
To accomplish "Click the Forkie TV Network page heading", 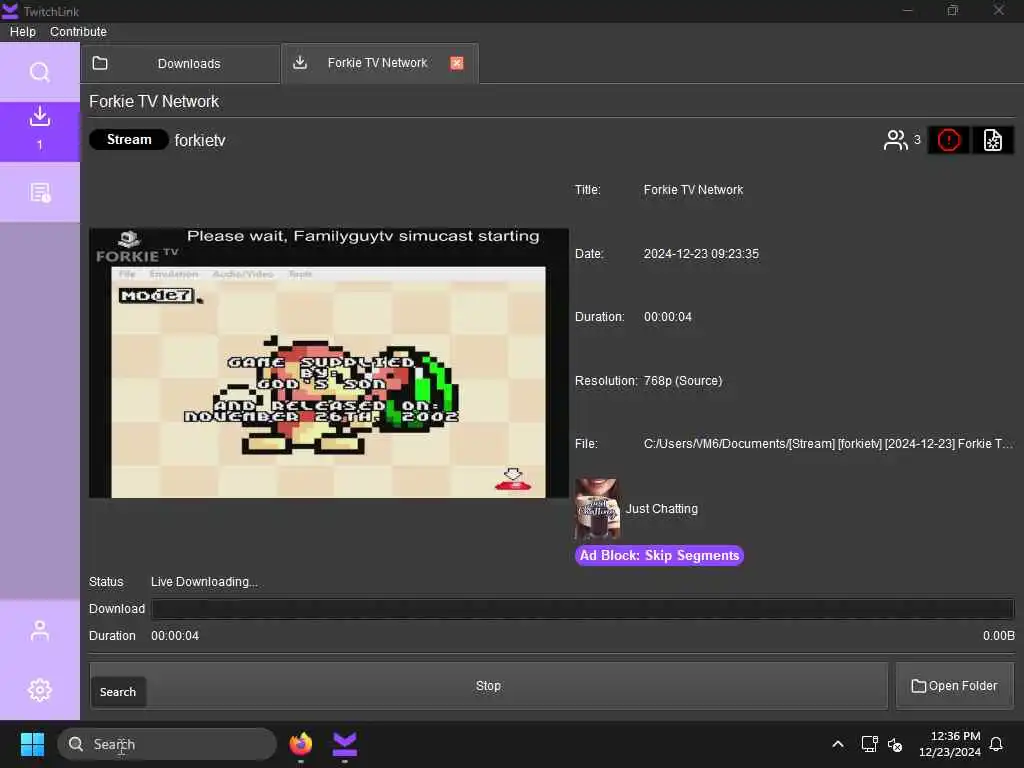I will click(154, 102).
